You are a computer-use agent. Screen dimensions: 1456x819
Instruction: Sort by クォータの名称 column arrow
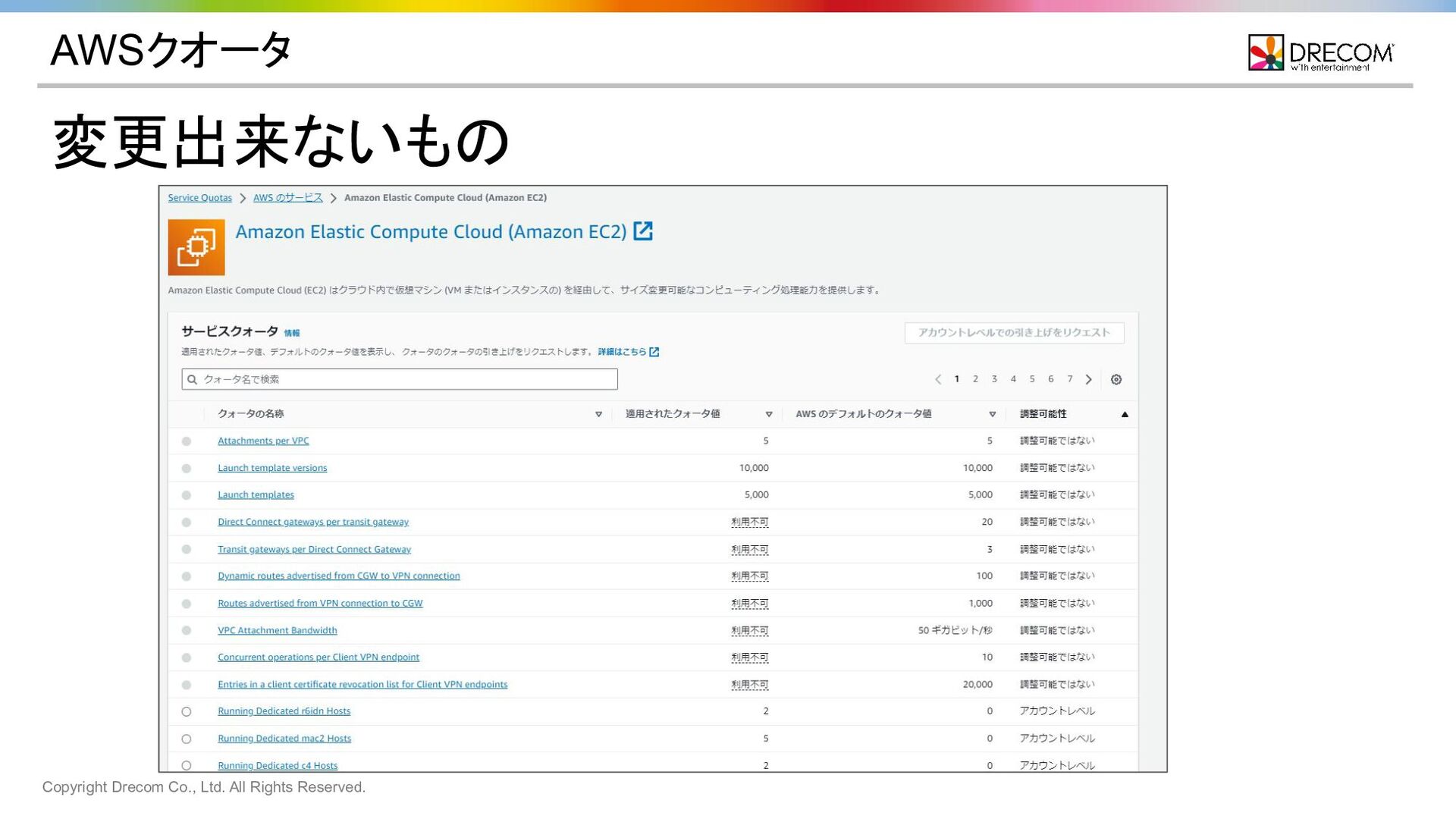point(598,414)
